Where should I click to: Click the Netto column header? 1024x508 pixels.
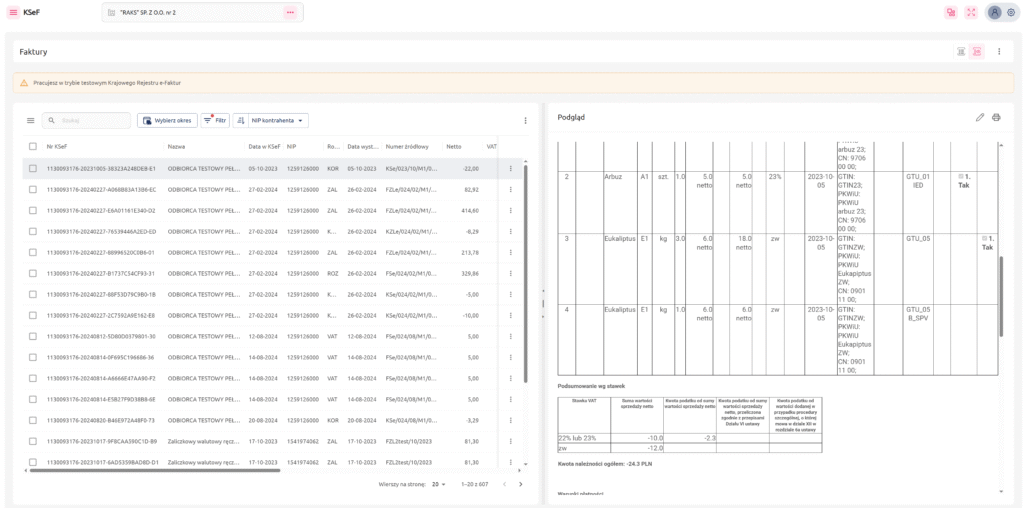click(x=454, y=146)
